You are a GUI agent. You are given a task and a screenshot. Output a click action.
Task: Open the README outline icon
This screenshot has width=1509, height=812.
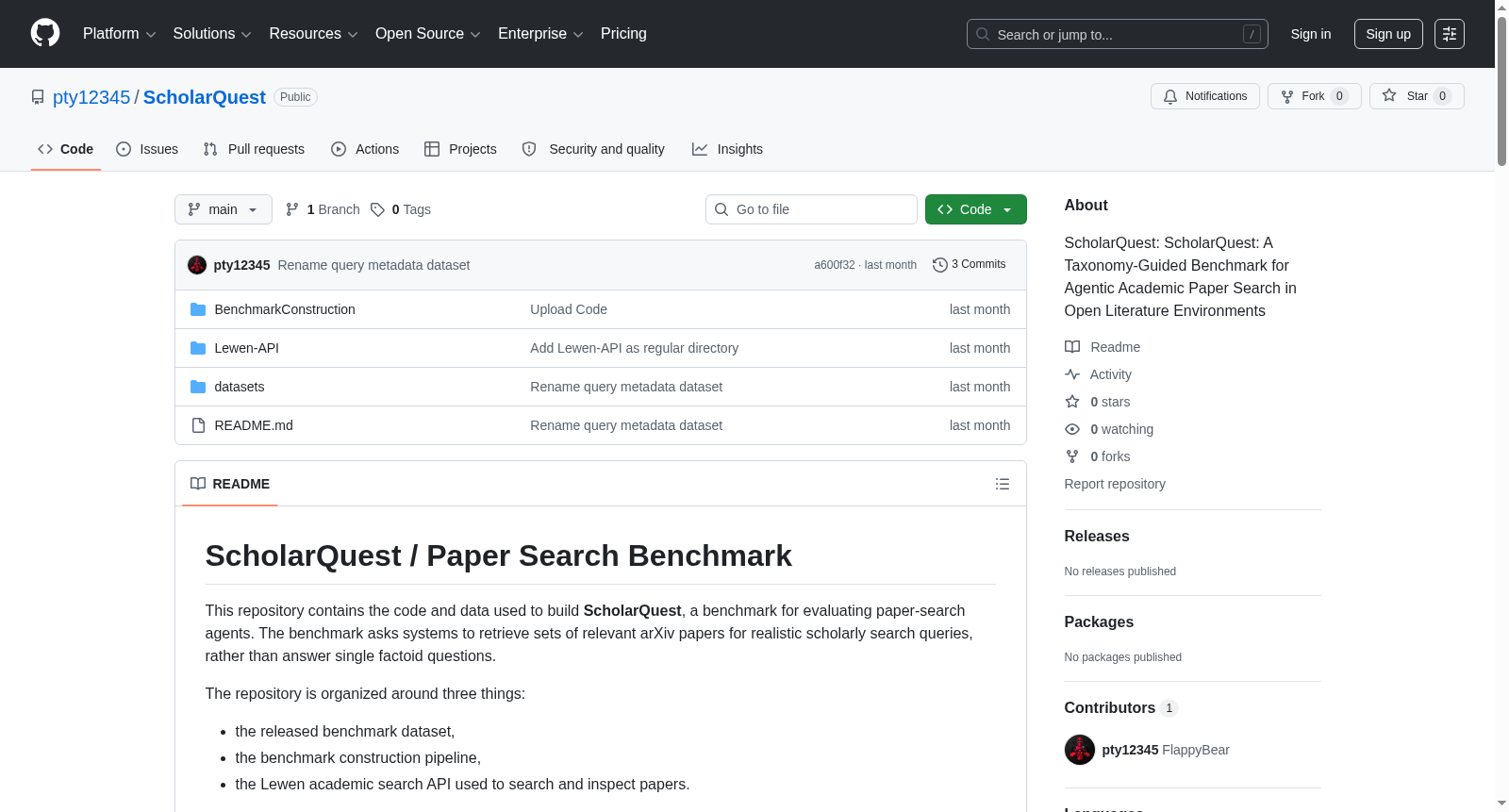(1003, 484)
